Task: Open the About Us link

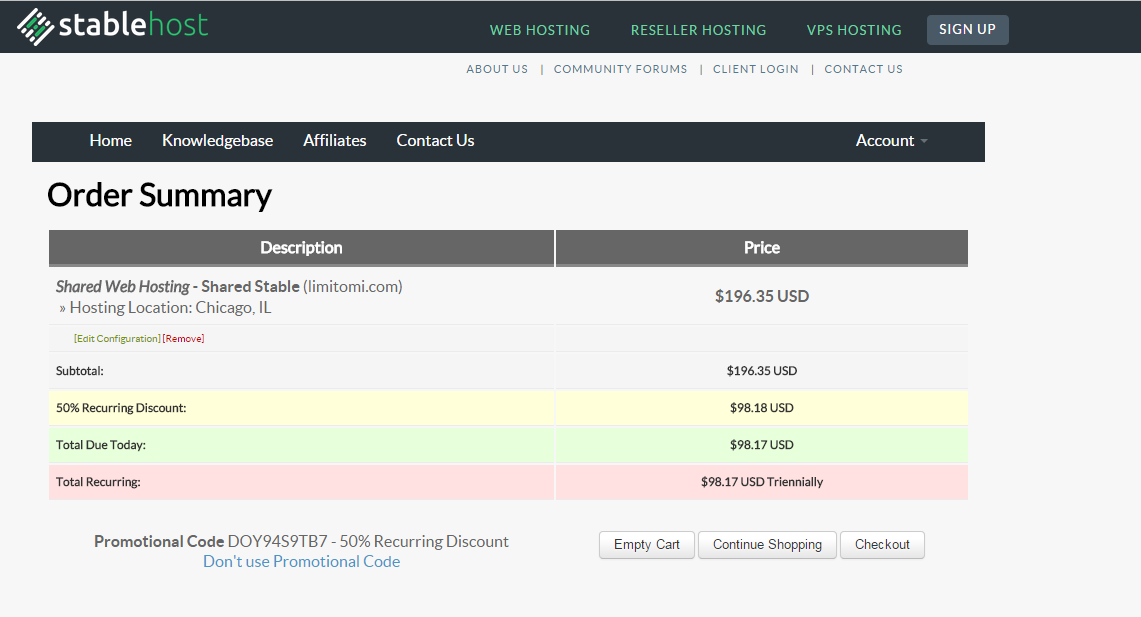Action: 497,69
